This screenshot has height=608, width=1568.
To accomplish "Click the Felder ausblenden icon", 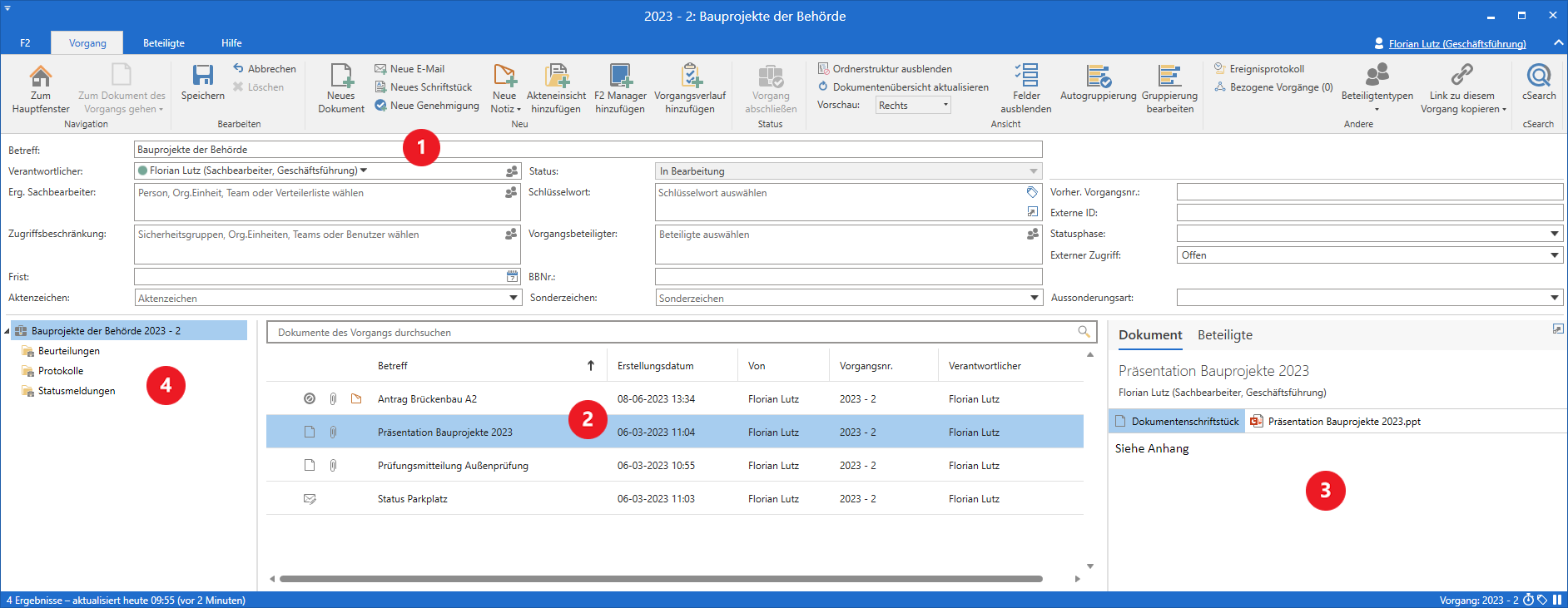I will (x=1025, y=77).
